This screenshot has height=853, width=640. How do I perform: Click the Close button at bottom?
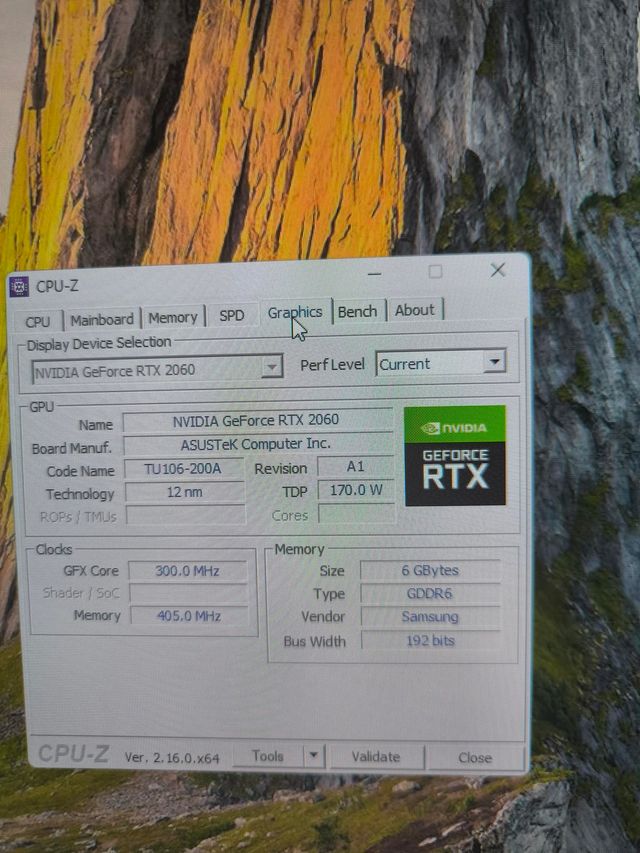[x=475, y=757]
